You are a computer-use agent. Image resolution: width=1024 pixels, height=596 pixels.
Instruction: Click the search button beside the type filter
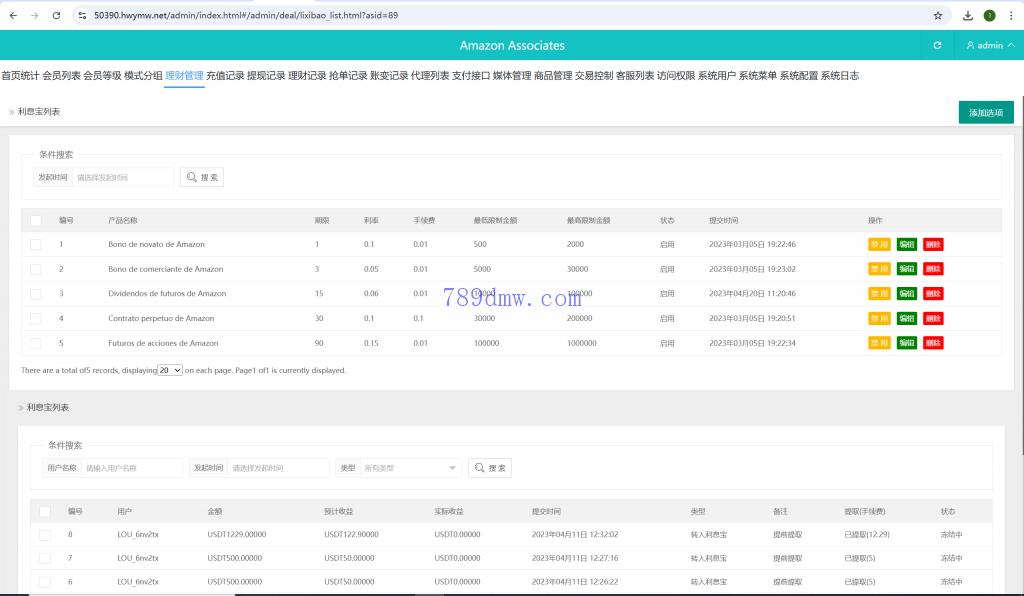click(490, 467)
